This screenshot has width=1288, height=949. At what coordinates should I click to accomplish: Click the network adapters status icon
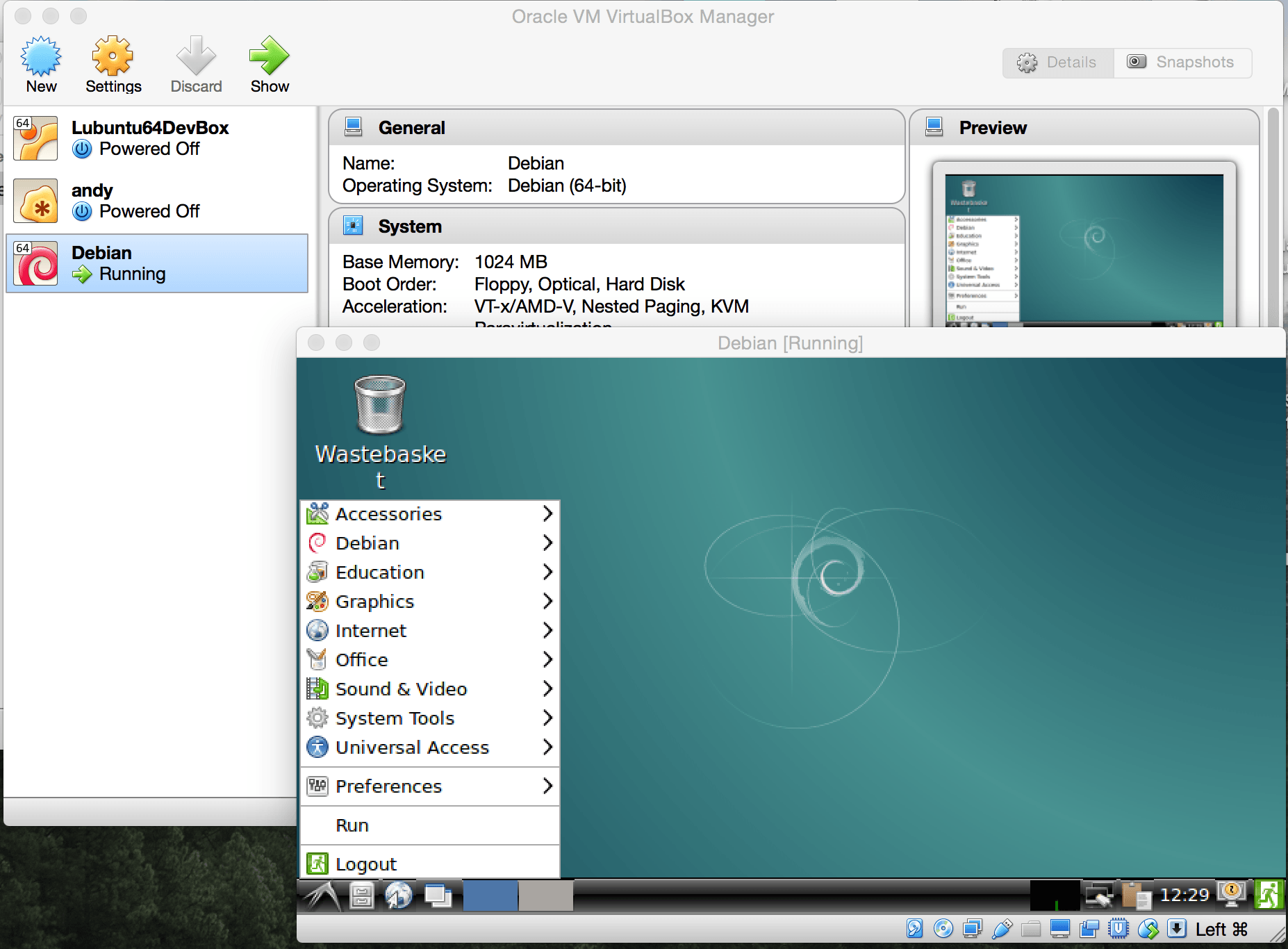[973, 928]
